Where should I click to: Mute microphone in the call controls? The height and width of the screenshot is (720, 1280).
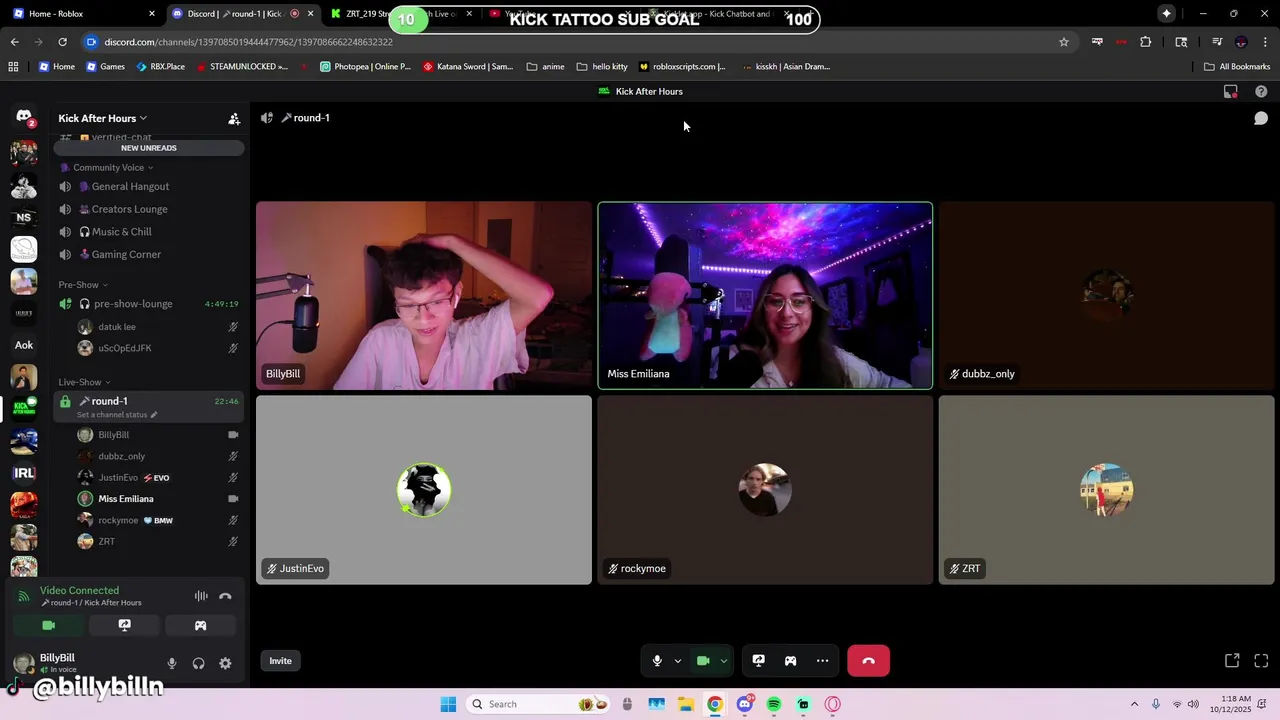click(657, 661)
